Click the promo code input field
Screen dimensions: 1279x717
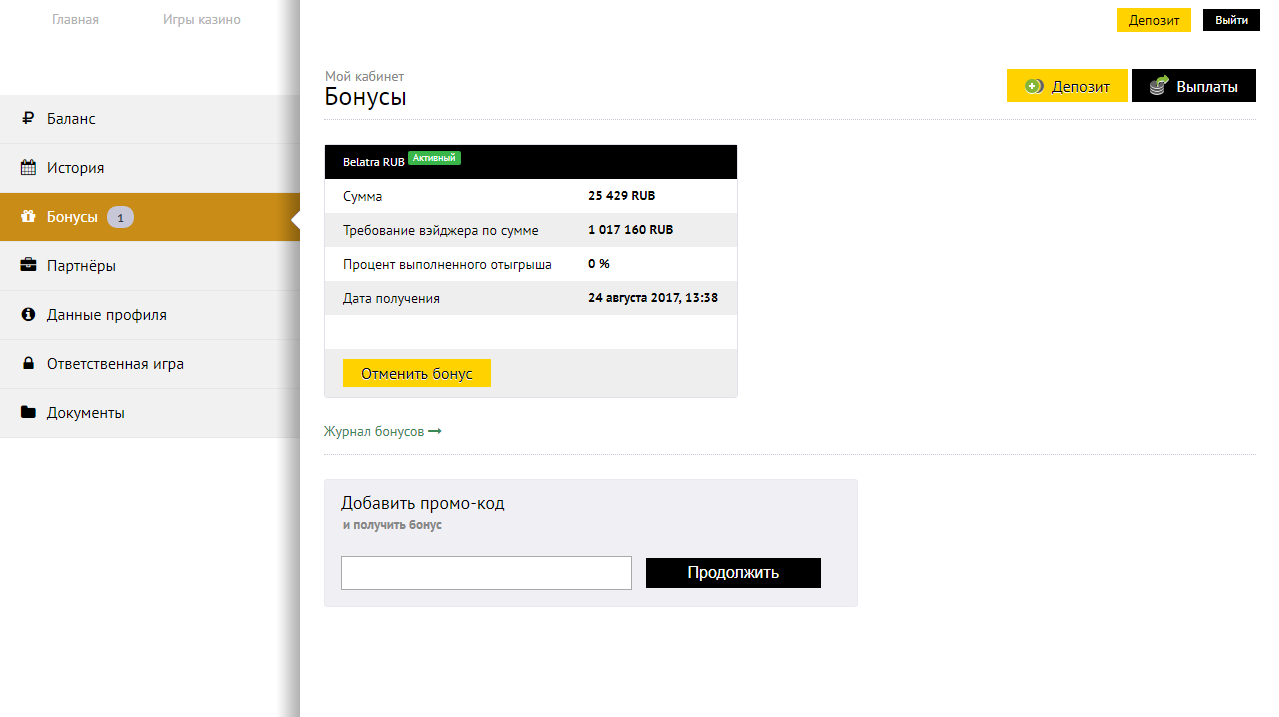[x=486, y=573]
